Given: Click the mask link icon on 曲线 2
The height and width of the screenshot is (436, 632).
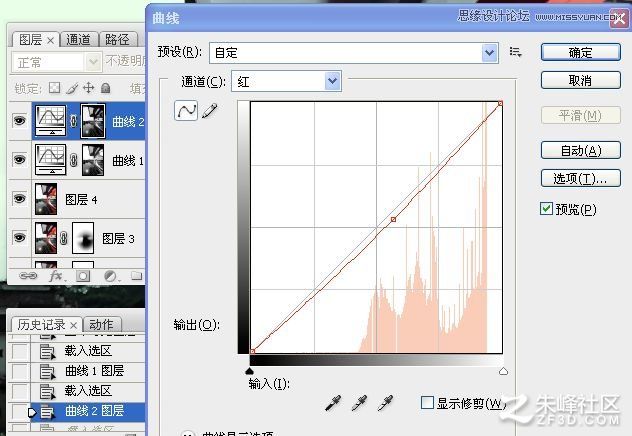Looking at the screenshot, I should 73,120.
